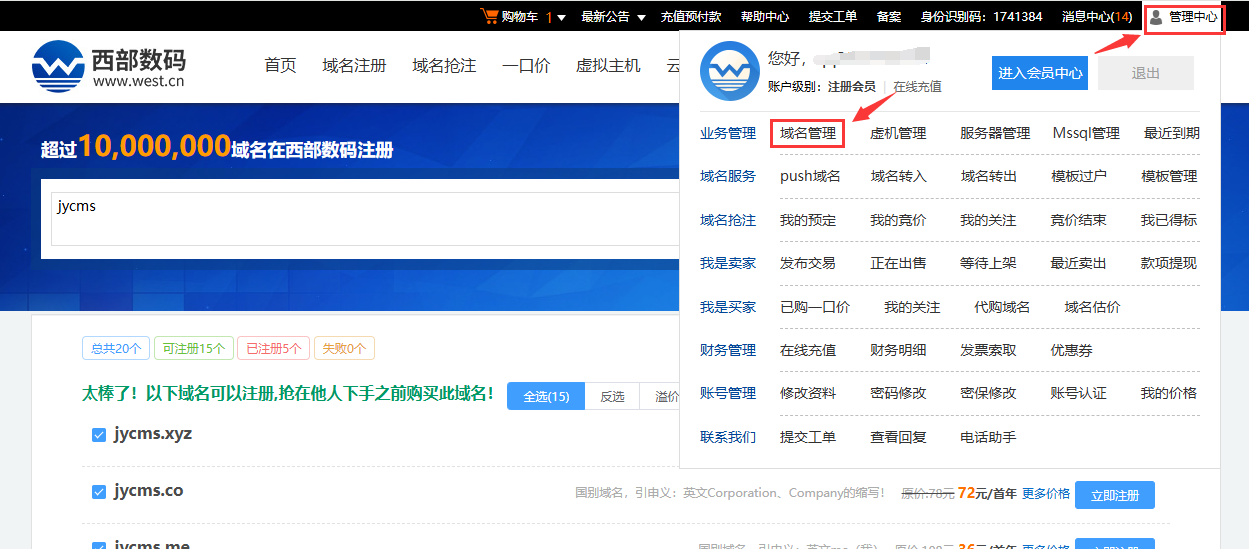Click the user avatar icon in dropdown panel
This screenshot has width=1249, height=549.
point(729,71)
